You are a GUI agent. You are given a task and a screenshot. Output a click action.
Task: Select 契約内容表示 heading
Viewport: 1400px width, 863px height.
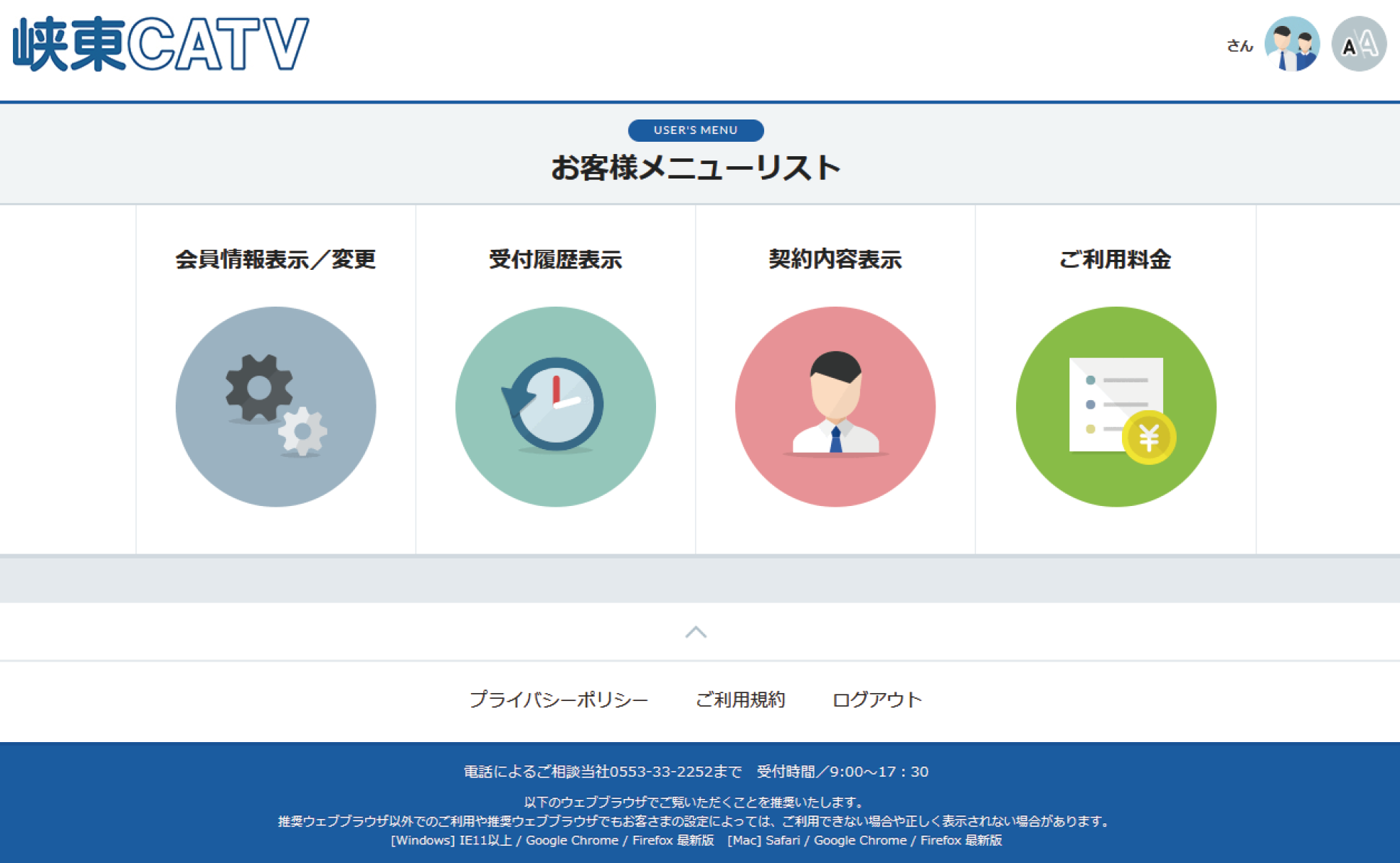click(x=835, y=259)
